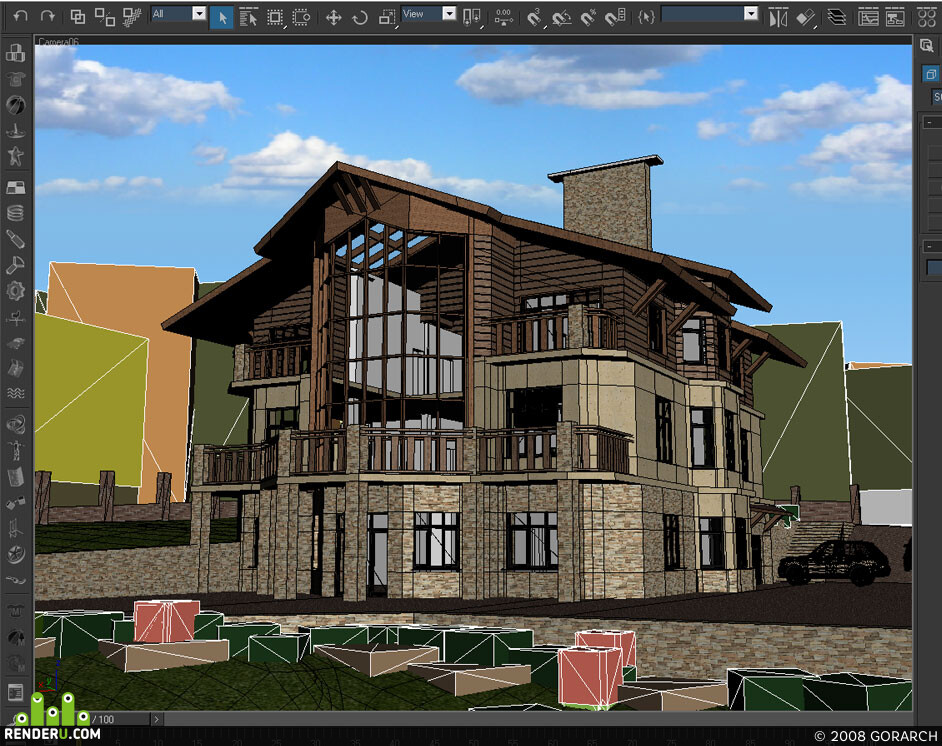Toggle 3D Snaps magnet on
This screenshot has height=746, width=942.
tap(534, 17)
